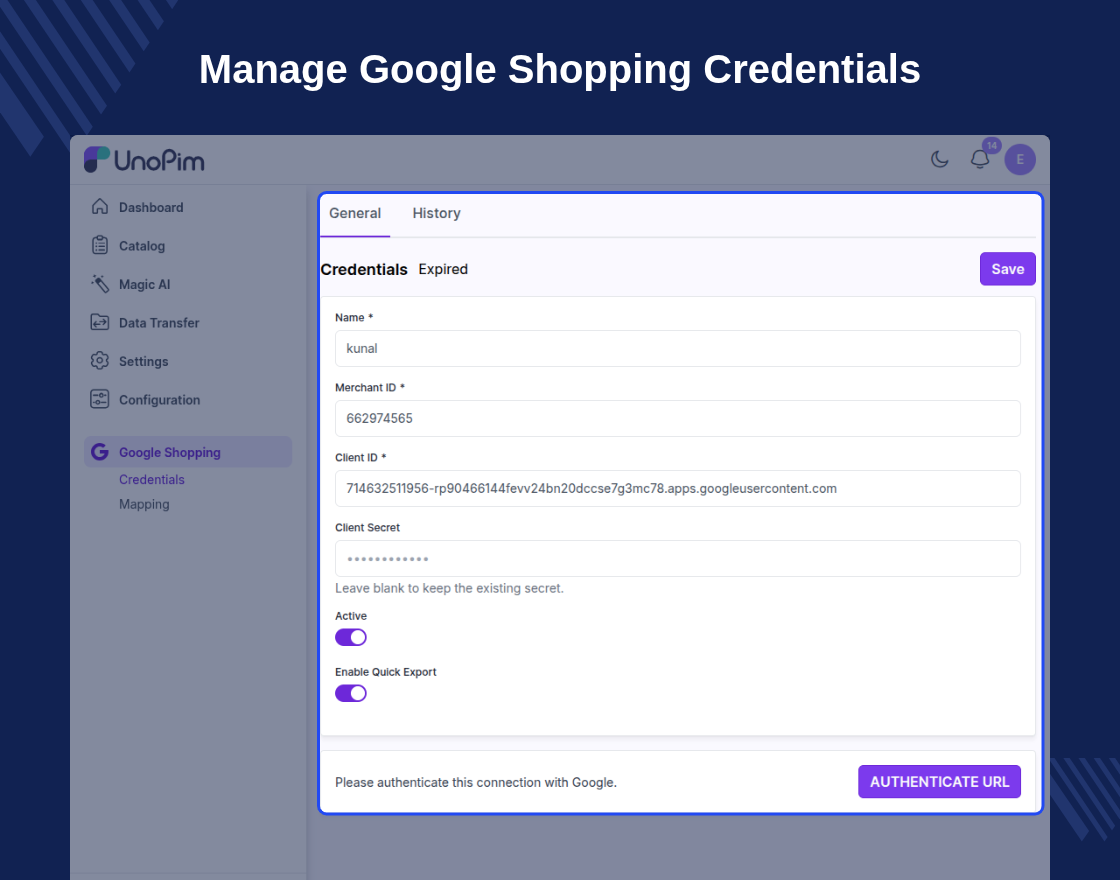Focus the Client Secret input field
The height and width of the screenshot is (880, 1120).
click(678, 559)
